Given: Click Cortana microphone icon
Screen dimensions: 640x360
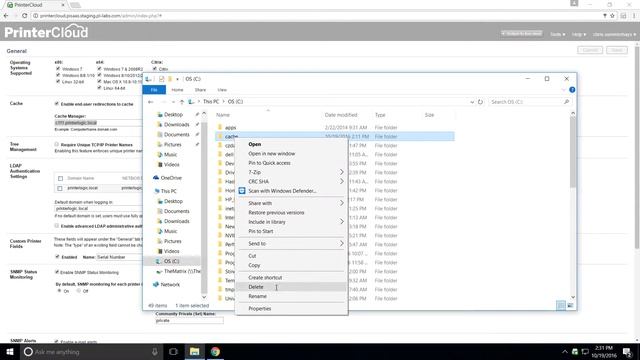Looking at the screenshot, I should (x=155, y=351).
